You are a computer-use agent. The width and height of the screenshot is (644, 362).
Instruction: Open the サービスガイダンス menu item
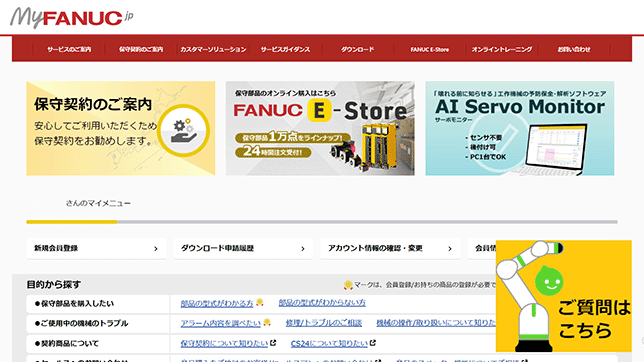(285, 49)
